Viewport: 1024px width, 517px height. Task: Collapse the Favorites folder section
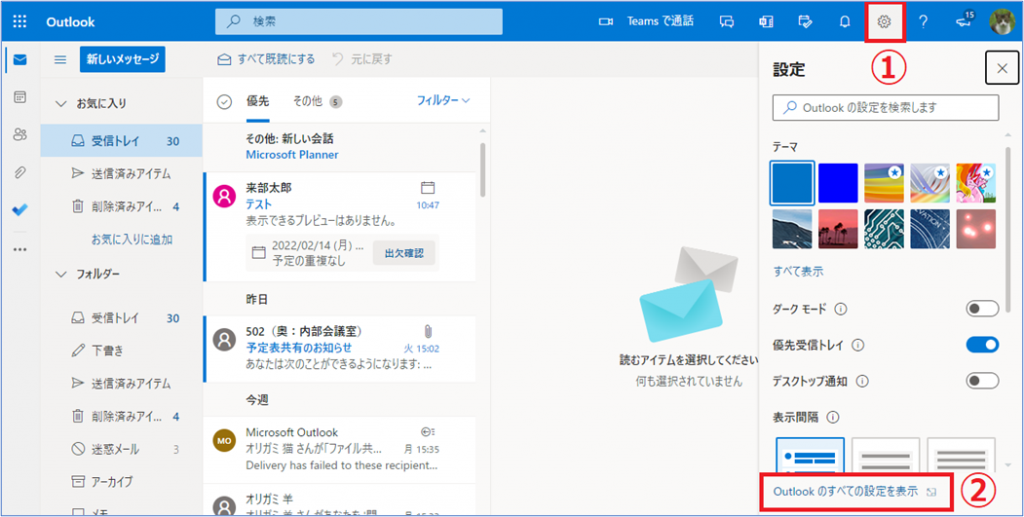60,104
